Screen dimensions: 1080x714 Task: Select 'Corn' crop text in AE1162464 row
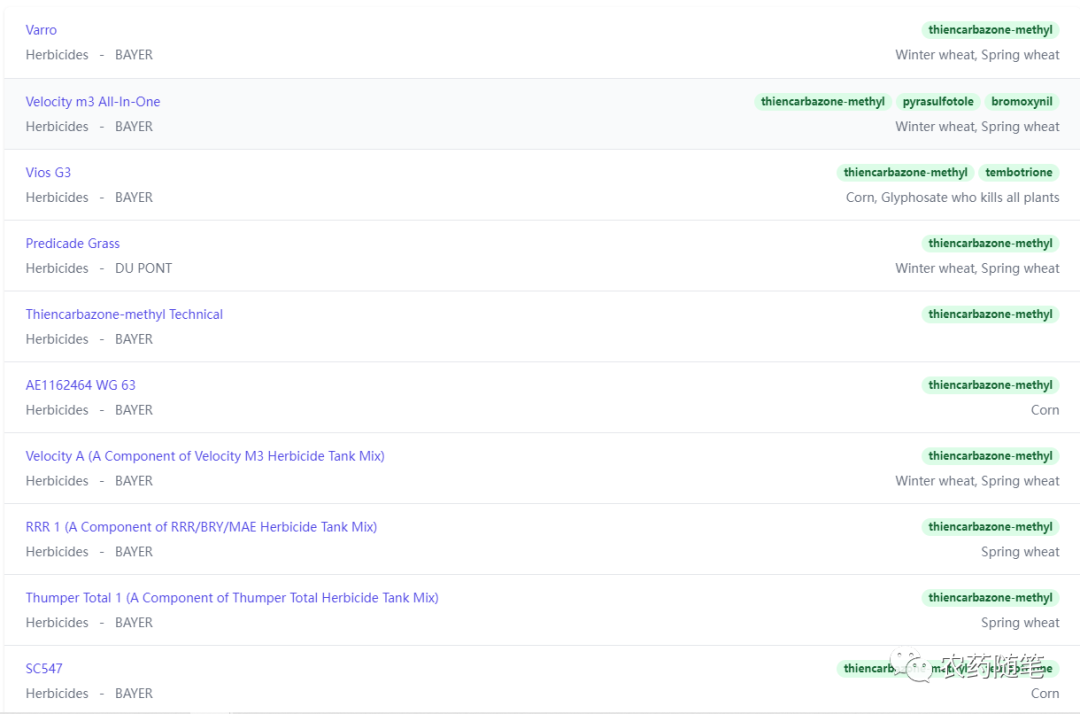pos(1045,410)
